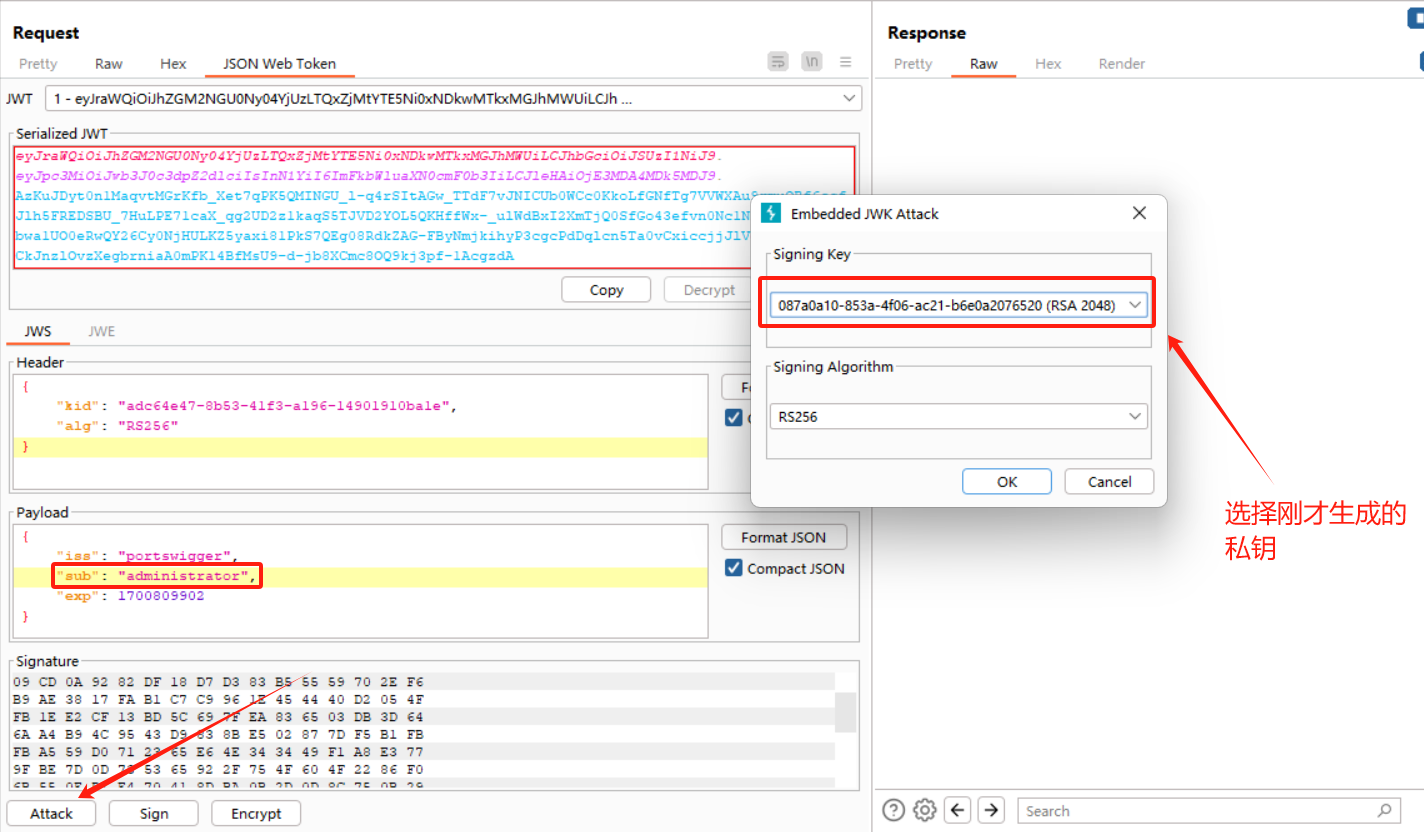
Task: Click the Request panel heading
Action: click(46, 33)
